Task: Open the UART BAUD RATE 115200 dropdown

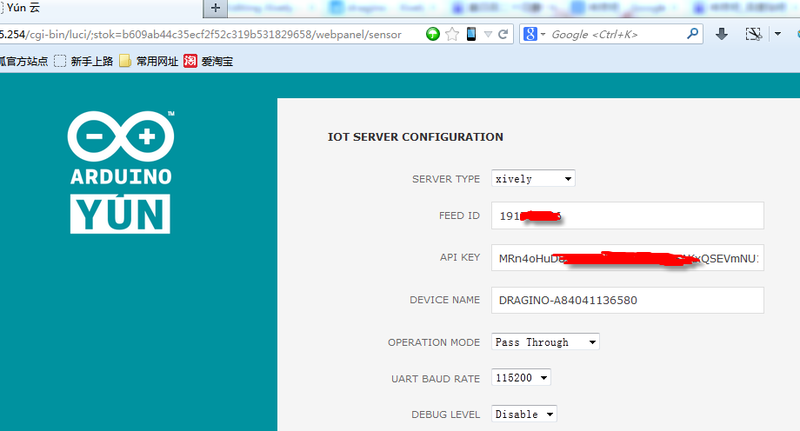Action: click(521, 377)
